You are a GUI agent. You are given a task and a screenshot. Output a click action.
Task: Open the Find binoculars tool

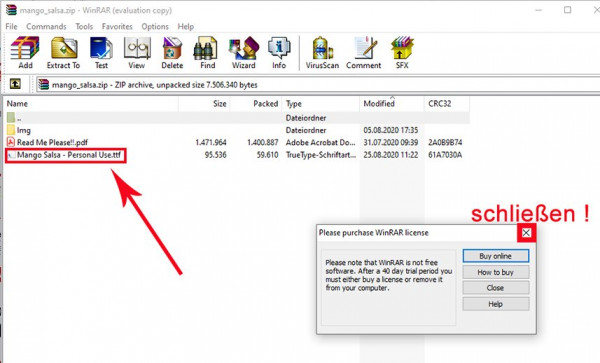pos(207,52)
